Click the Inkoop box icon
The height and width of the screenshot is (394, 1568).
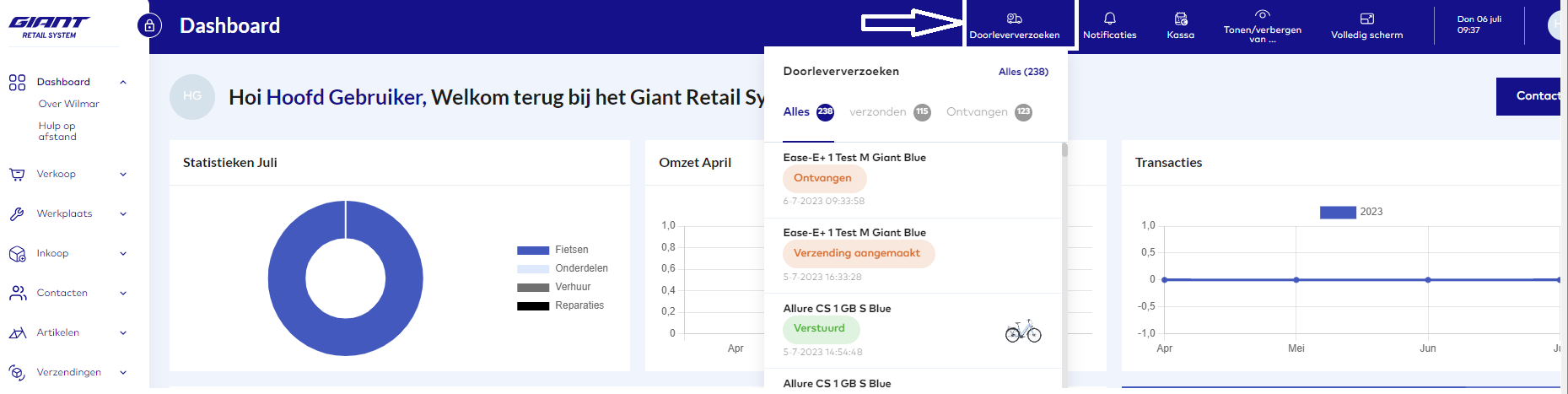[x=17, y=254]
